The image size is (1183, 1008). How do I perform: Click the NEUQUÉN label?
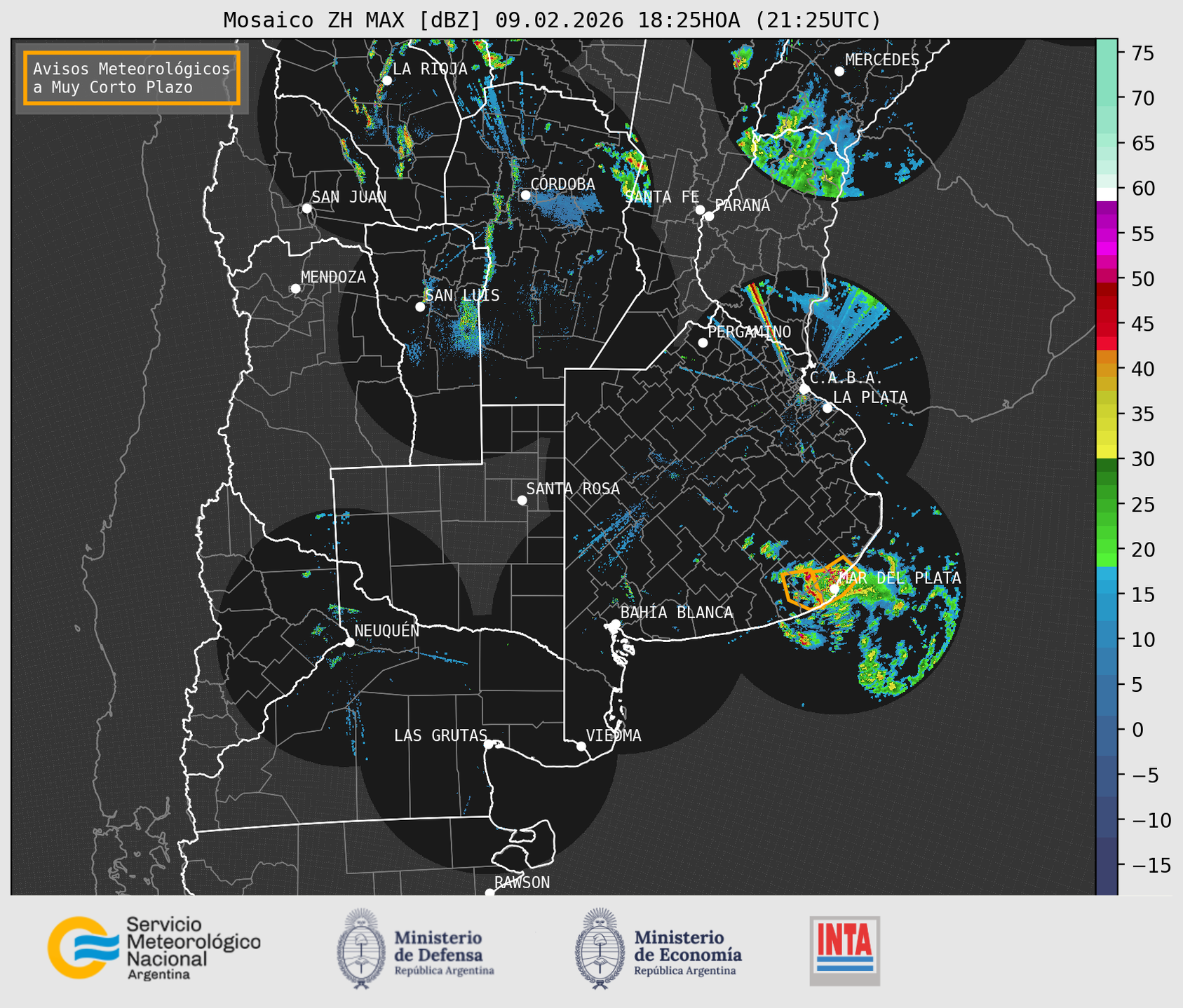(386, 630)
